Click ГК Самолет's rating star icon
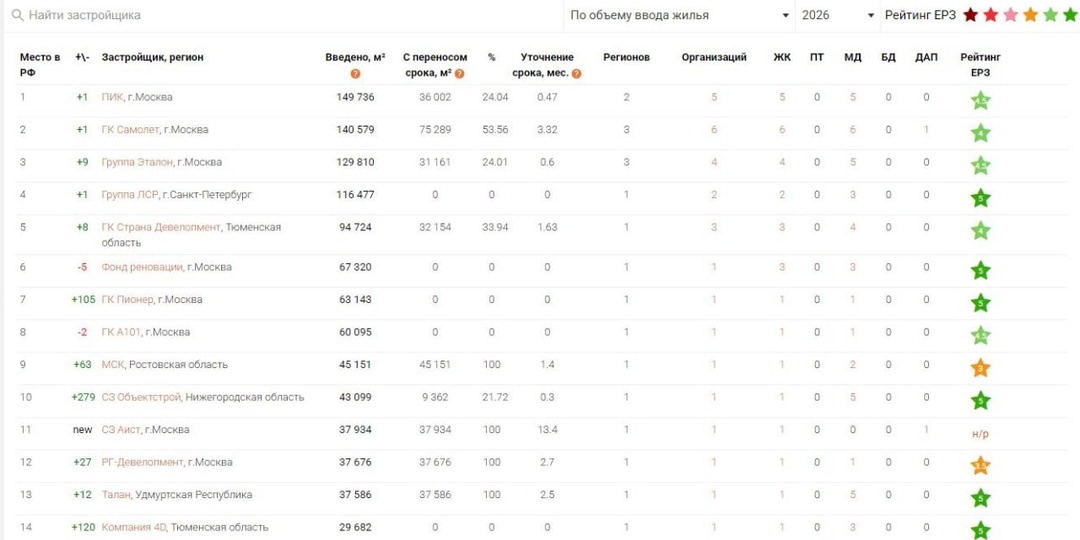1080x540 pixels. (980, 133)
